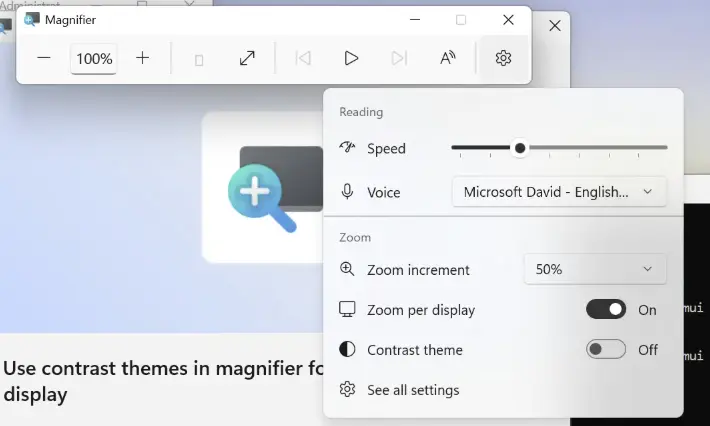Click the Zoom per display monitor icon
Screen dimensions: 710x426
pyautogui.click(x=347, y=309)
